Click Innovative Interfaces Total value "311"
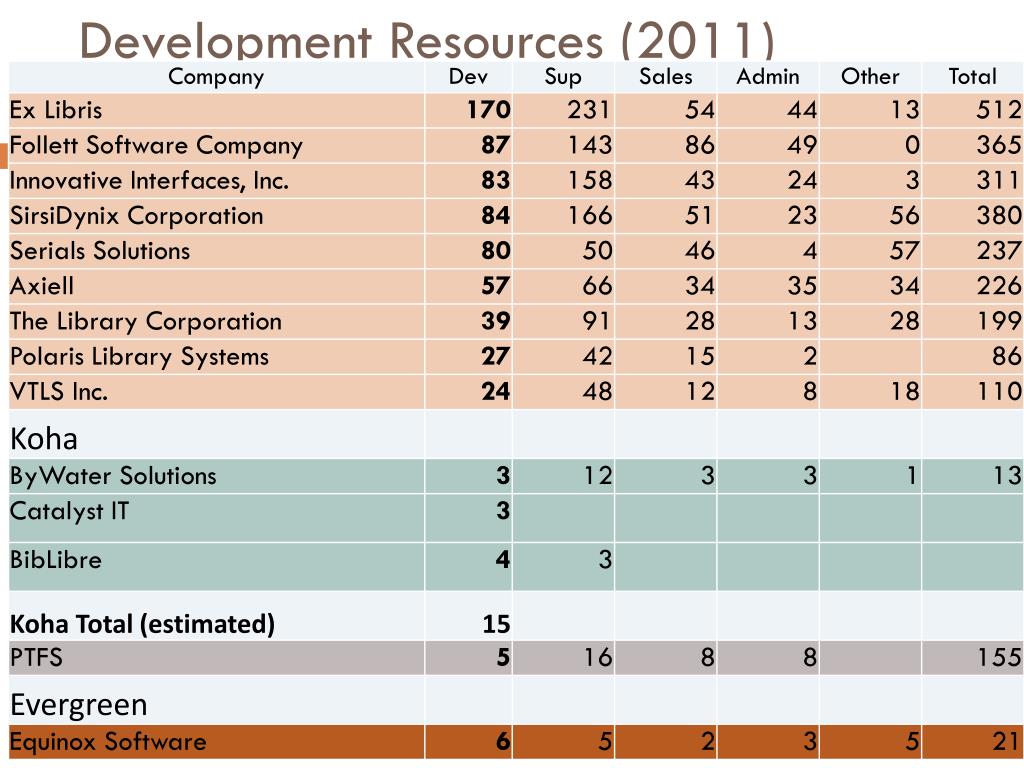Image resolution: width=1024 pixels, height=768 pixels. point(999,180)
